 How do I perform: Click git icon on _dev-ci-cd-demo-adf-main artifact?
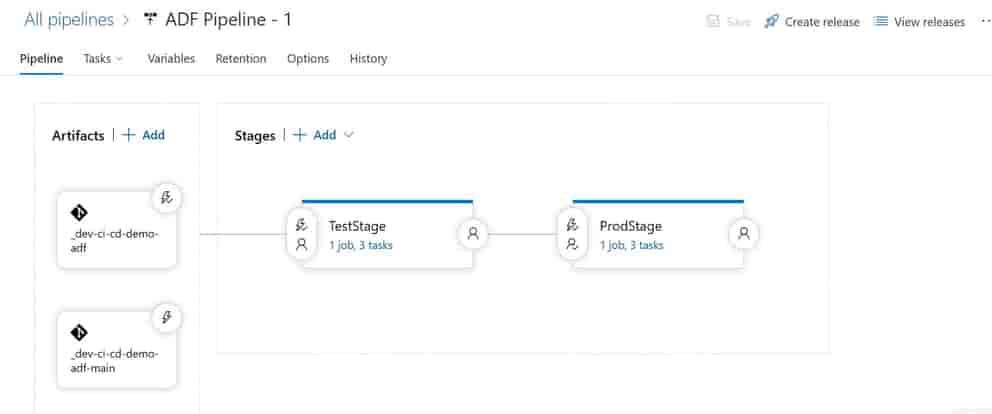point(79,333)
